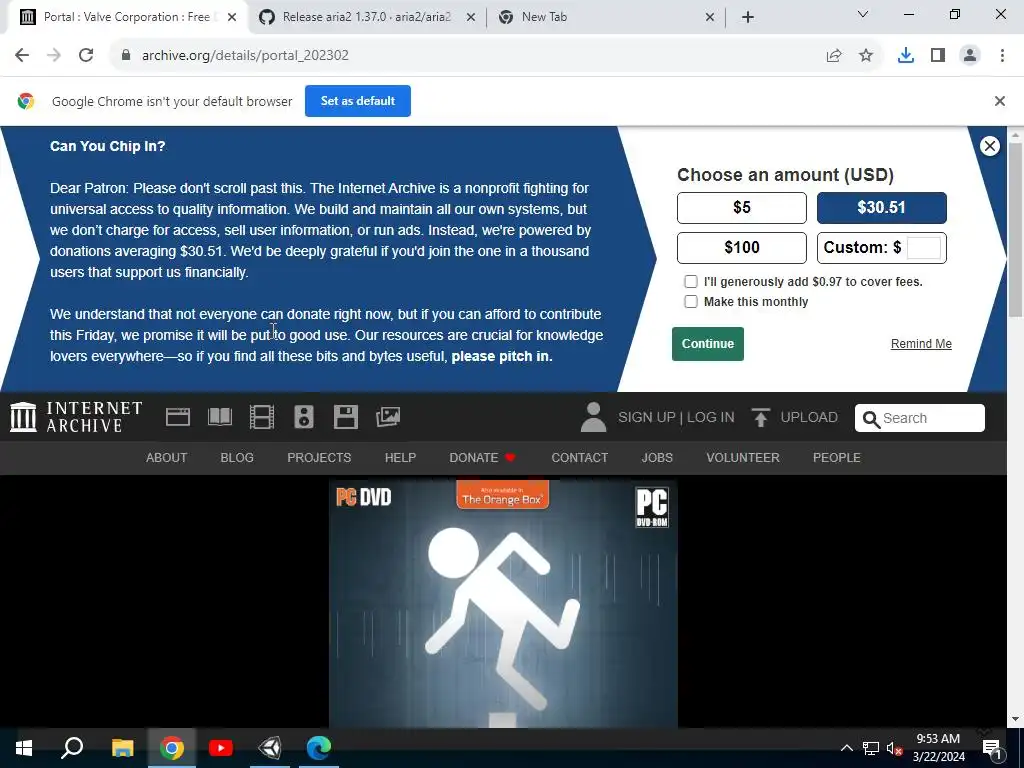Open the PROJECTS menu item
This screenshot has height=768, width=1024.
tap(319, 458)
